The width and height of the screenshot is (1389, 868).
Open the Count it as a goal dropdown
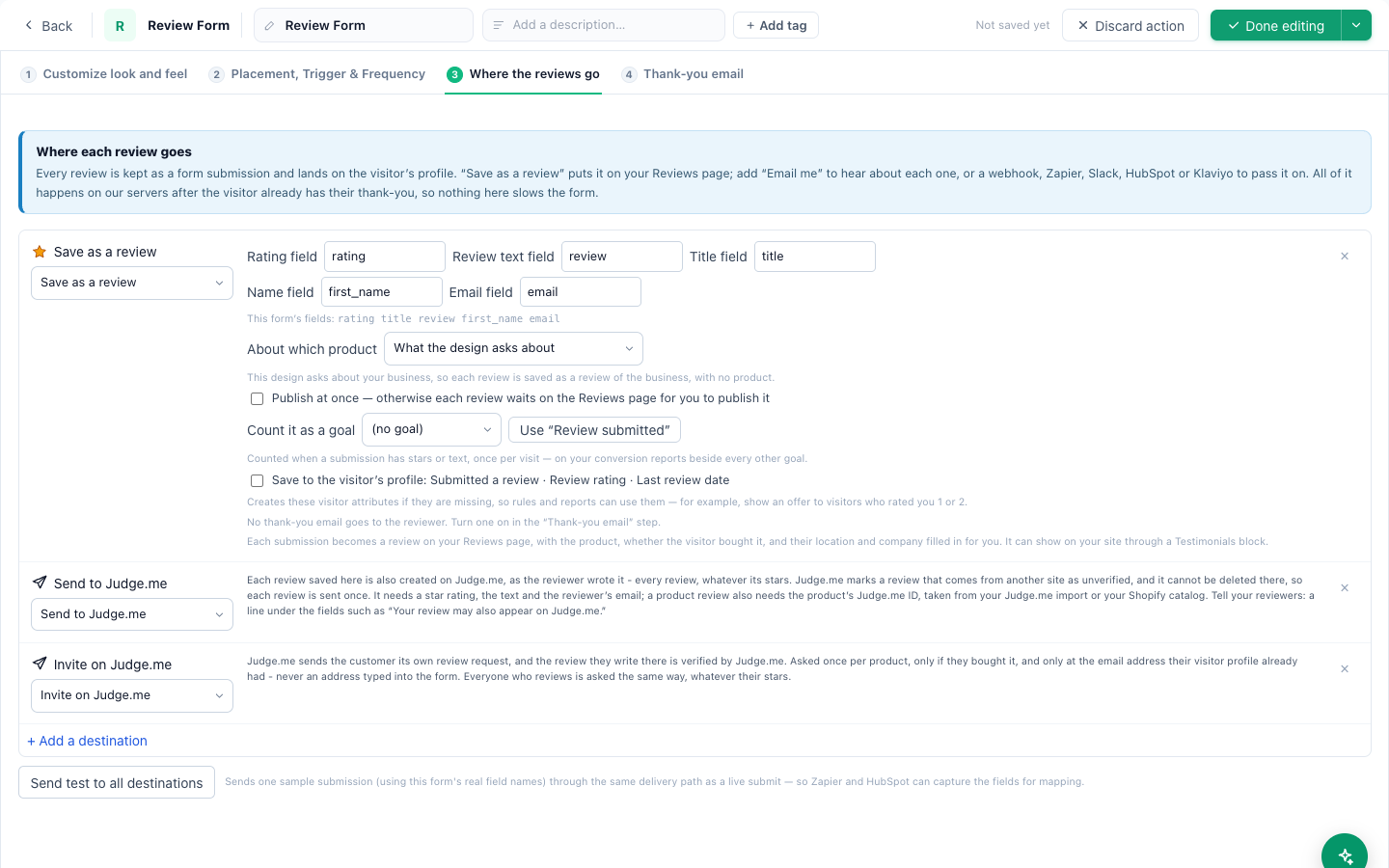point(431,429)
